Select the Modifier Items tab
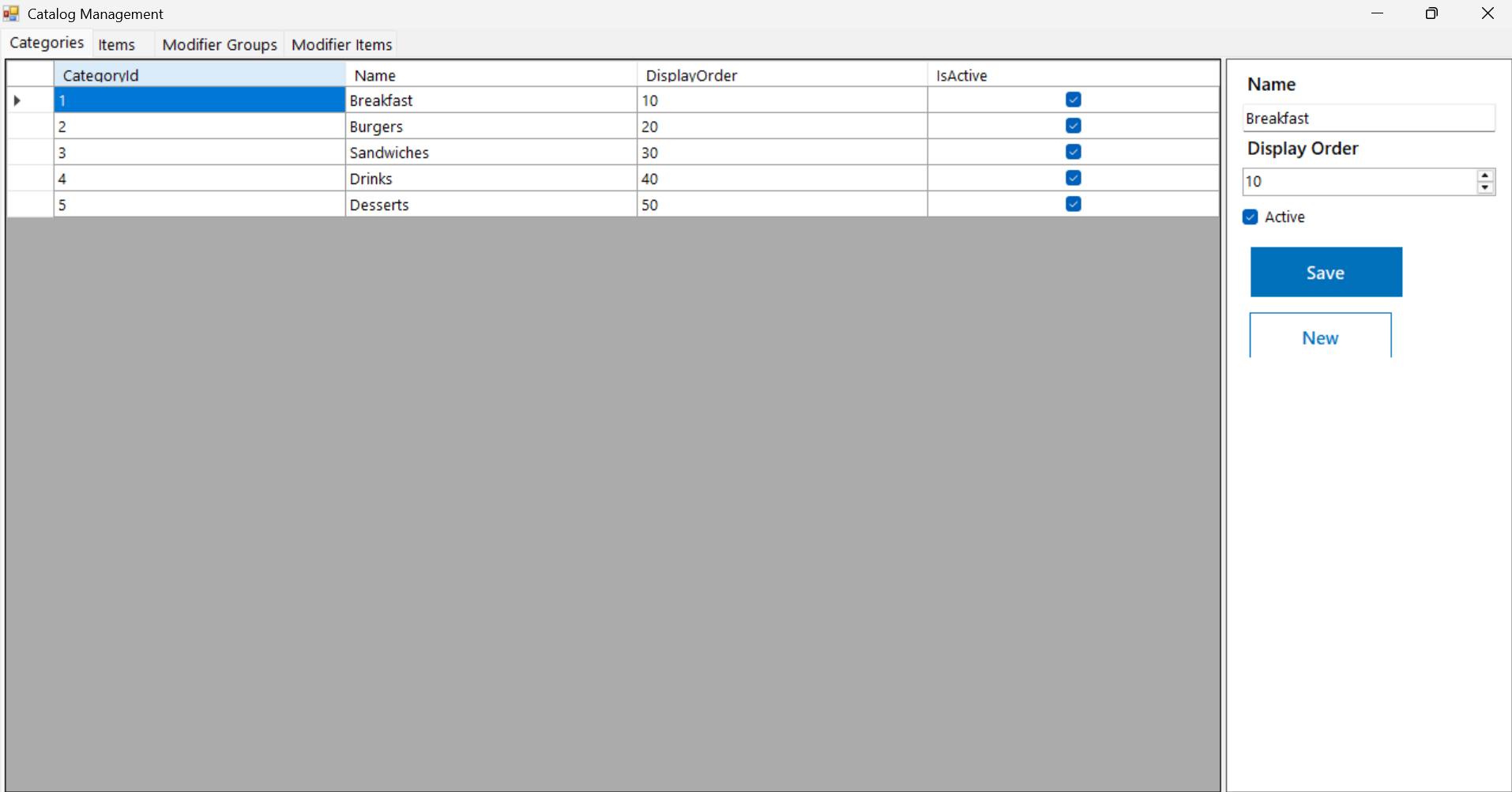 click(341, 44)
